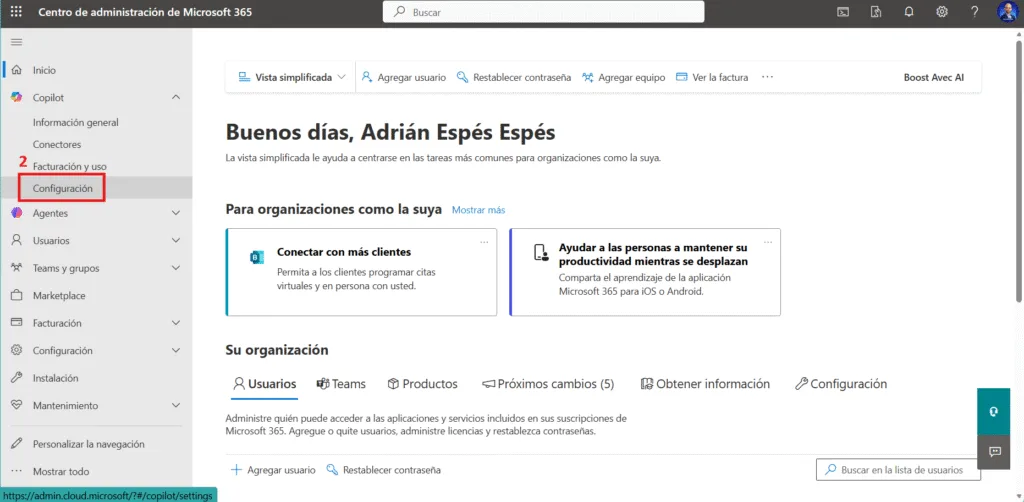
Task: Expand the Usuarios section chevron
Action: 176,240
